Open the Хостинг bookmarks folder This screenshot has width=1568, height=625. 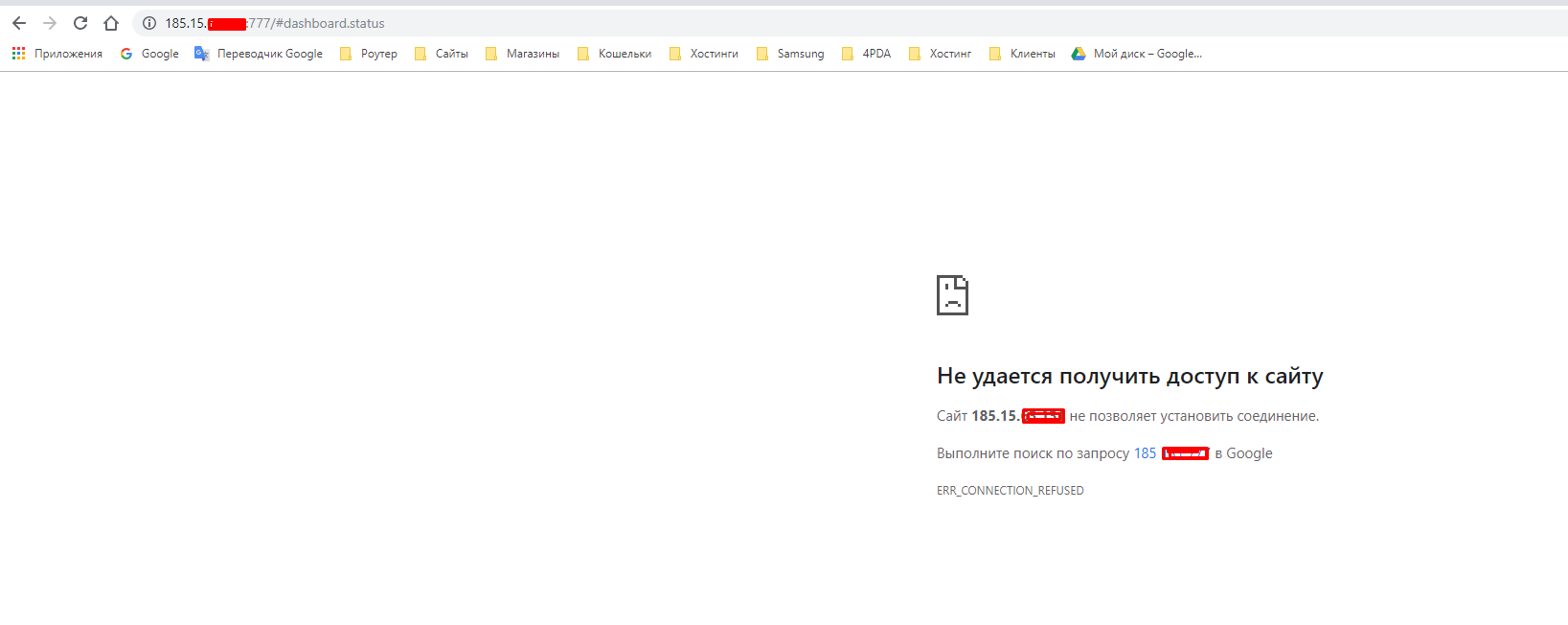pos(940,54)
